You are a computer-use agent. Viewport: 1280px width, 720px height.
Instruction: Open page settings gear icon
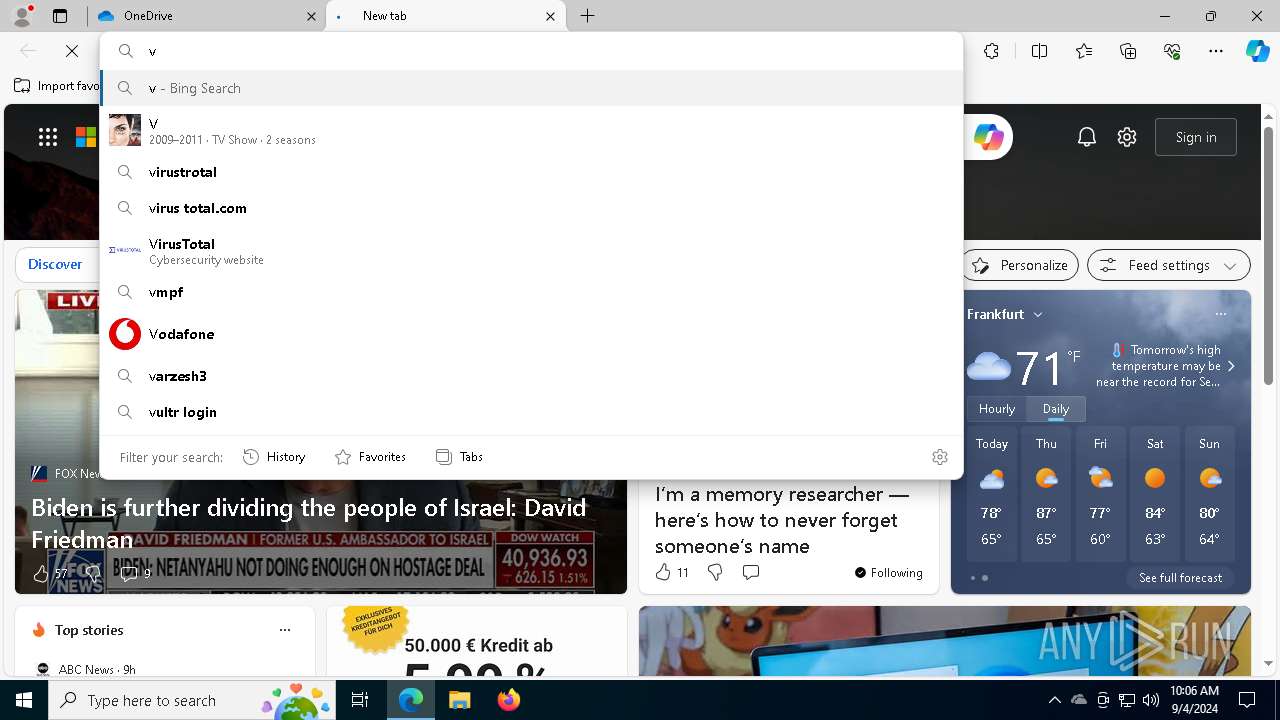click(1127, 137)
